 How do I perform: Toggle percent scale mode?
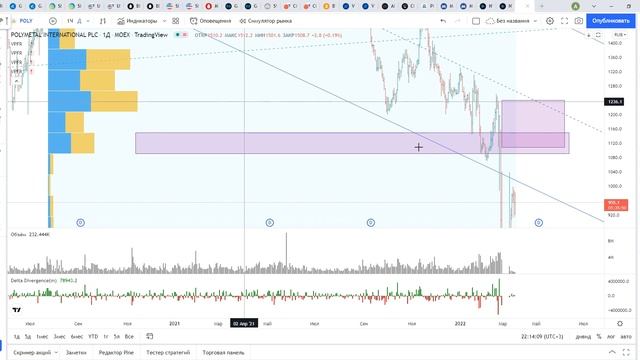tap(599, 337)
